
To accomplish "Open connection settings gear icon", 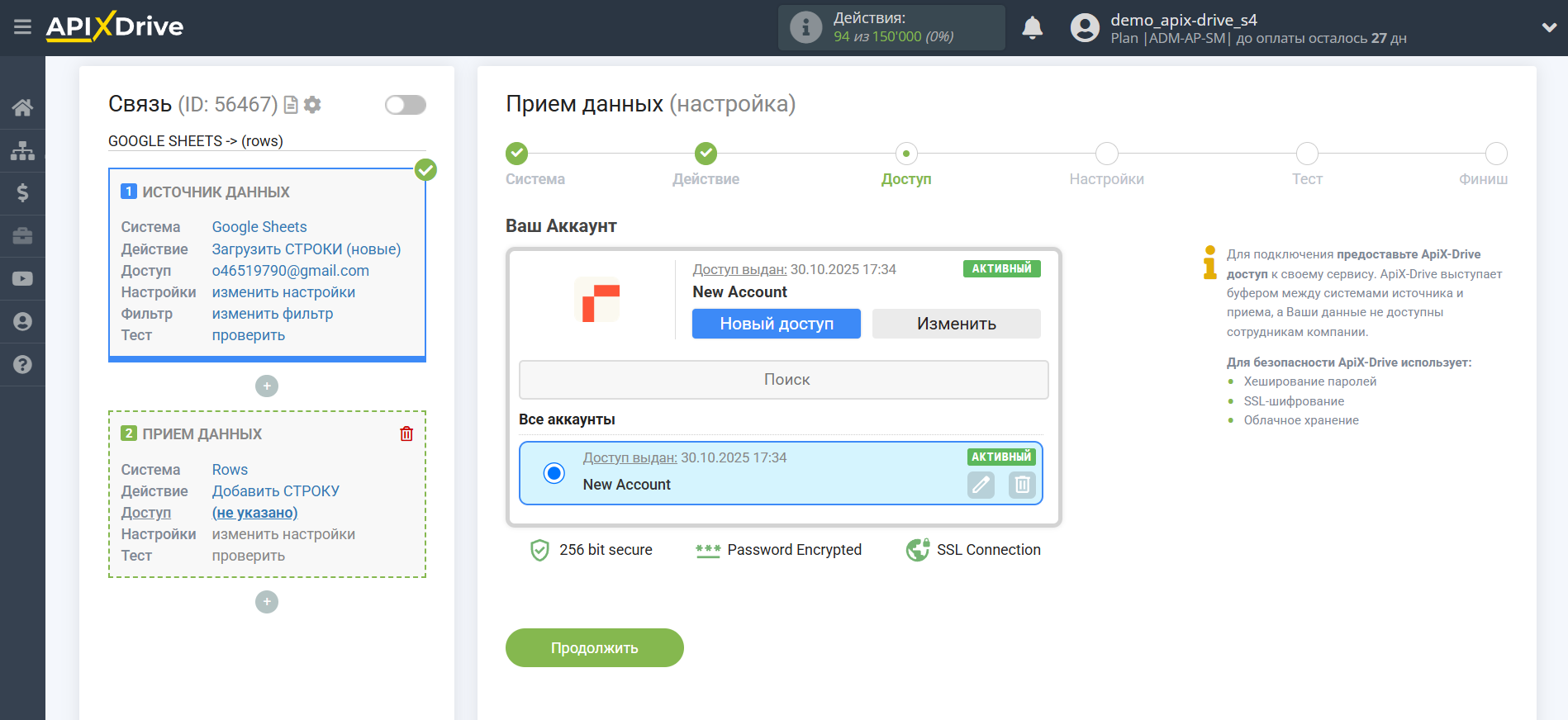I will point(312,105).
